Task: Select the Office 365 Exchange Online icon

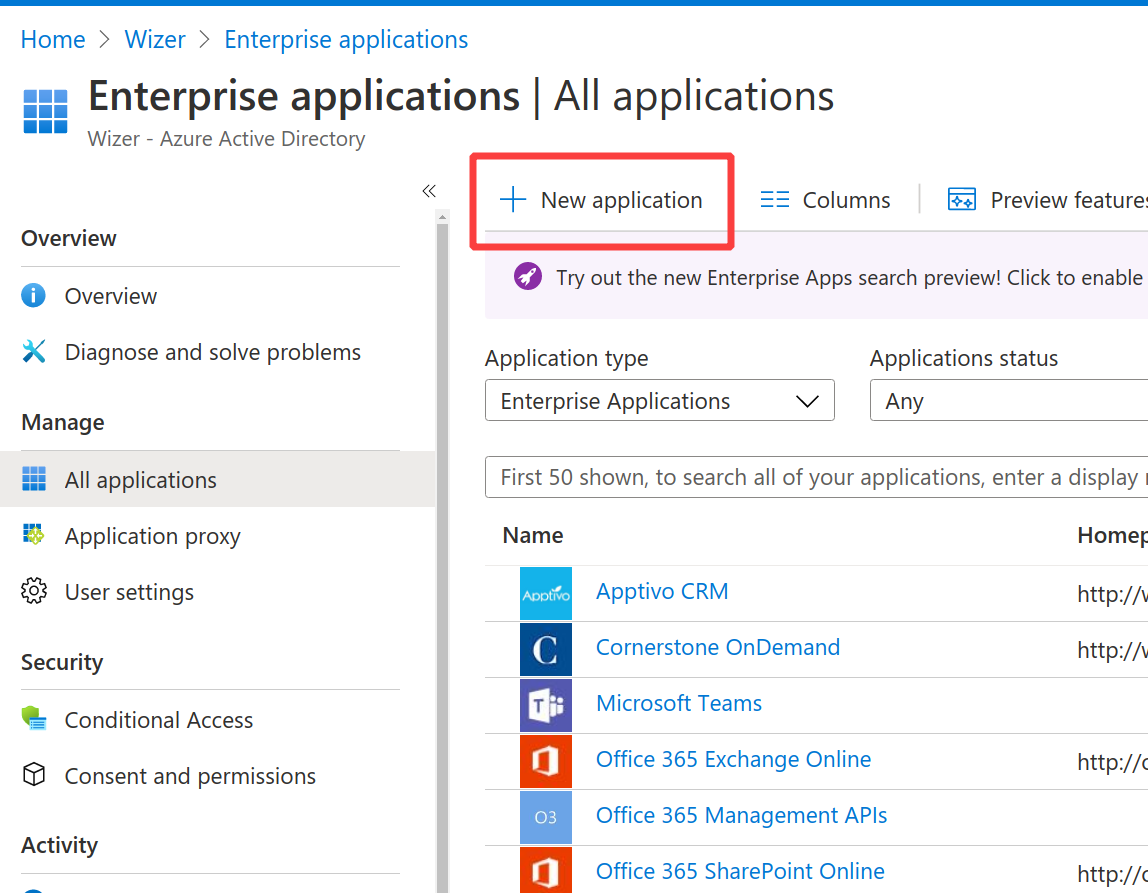Action: coord(545,760)
